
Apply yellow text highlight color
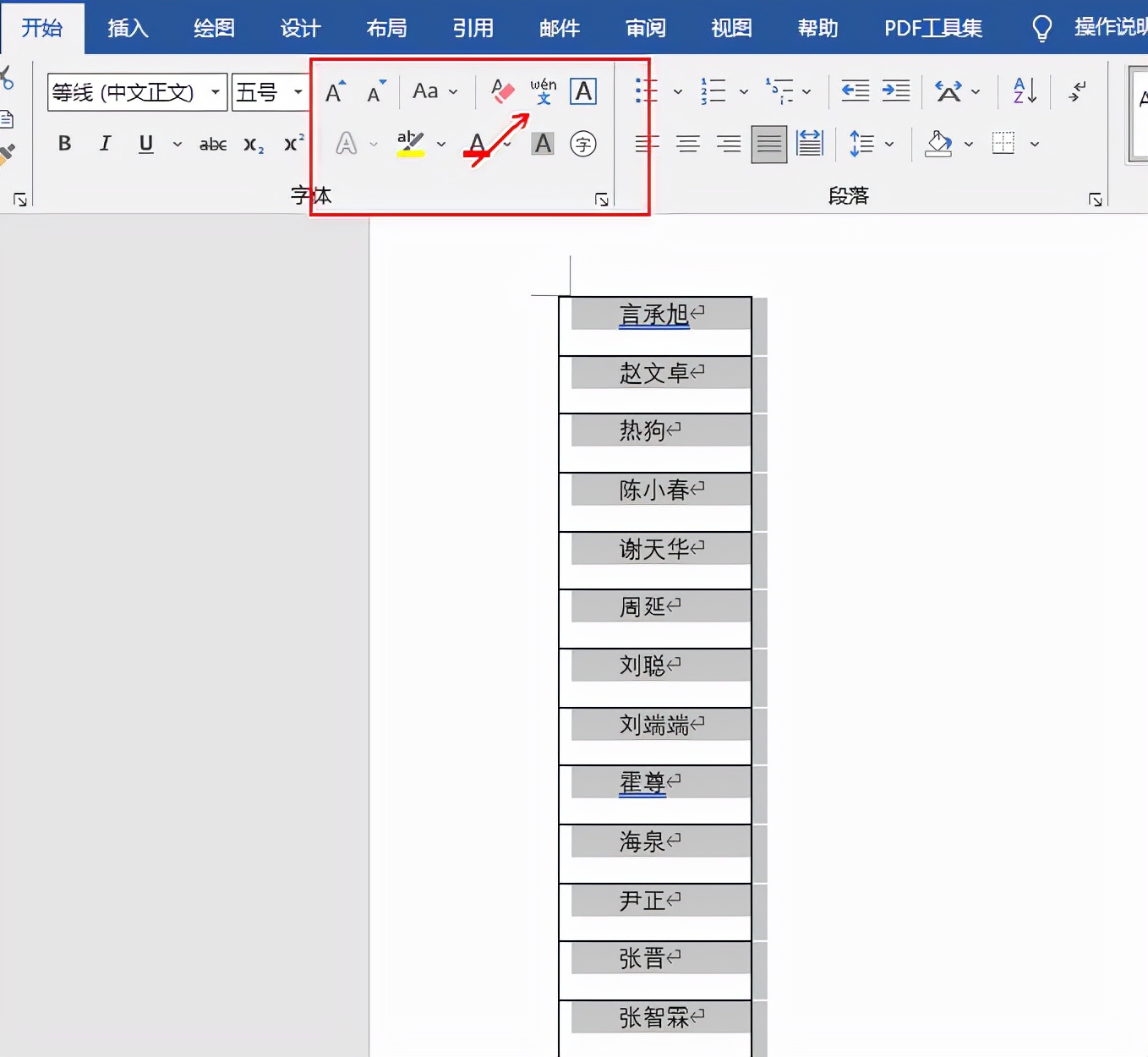pyautogui.click(x=411, y=145)
